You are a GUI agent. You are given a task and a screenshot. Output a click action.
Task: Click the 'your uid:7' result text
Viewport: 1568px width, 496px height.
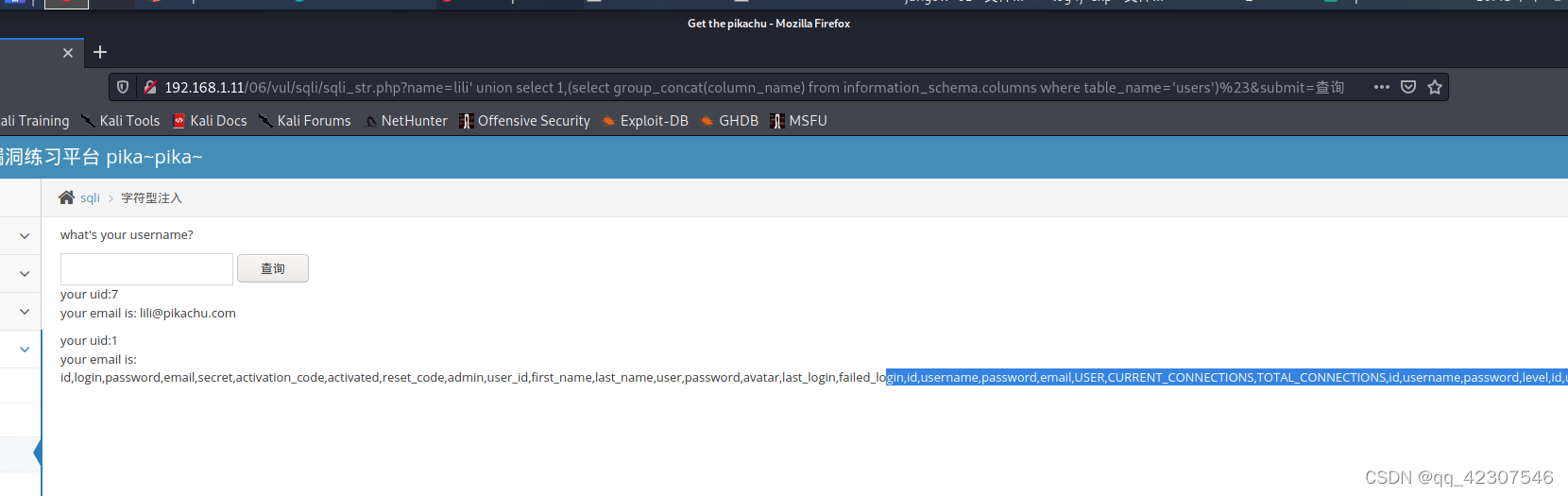[90, 295]
